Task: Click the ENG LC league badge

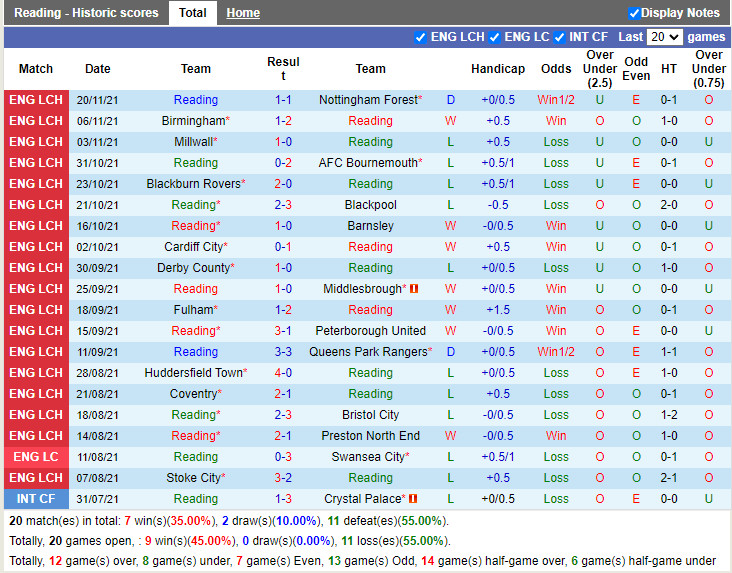Action: point(36,457)
